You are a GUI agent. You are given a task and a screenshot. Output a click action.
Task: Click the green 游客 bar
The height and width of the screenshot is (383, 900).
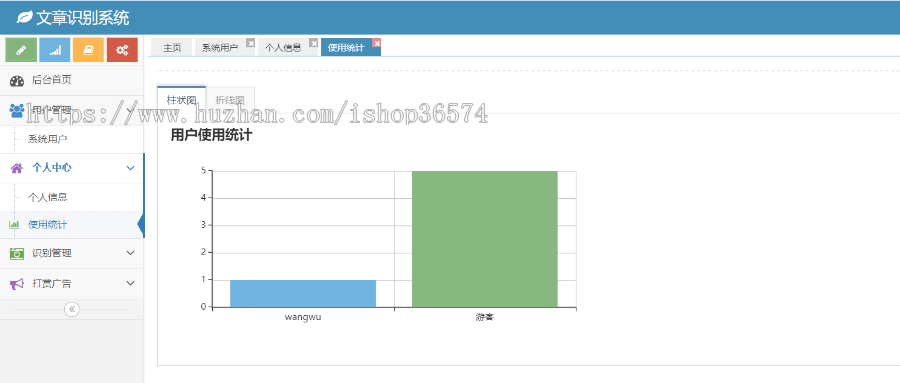tap(485, 239)
